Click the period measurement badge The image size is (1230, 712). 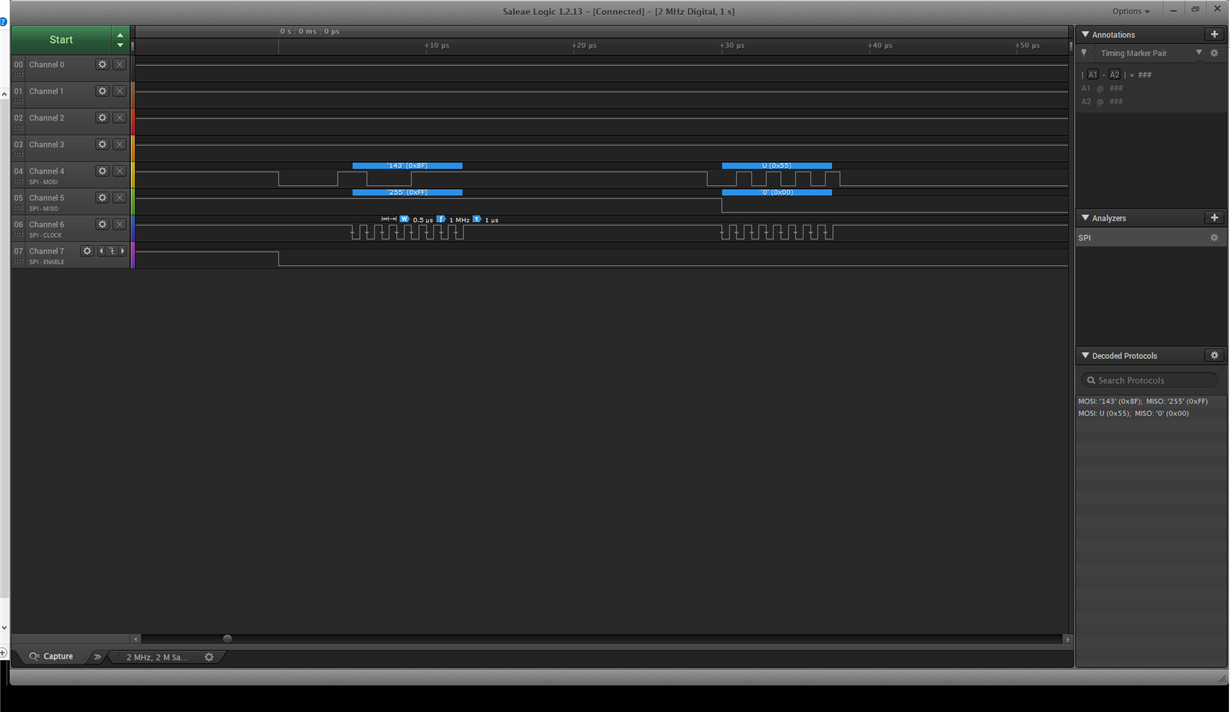477,219
